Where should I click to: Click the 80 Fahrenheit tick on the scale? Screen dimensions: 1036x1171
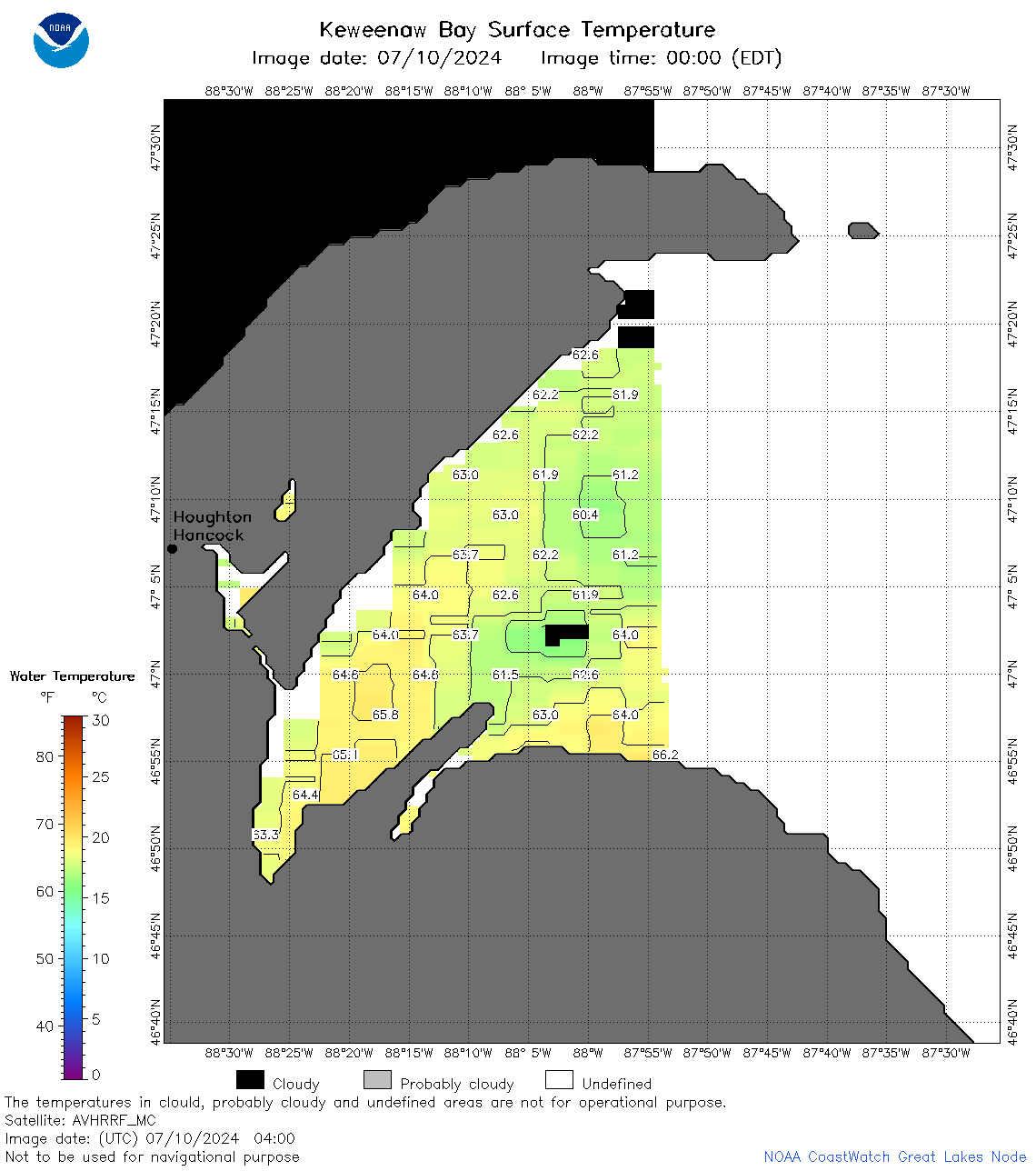45,756
